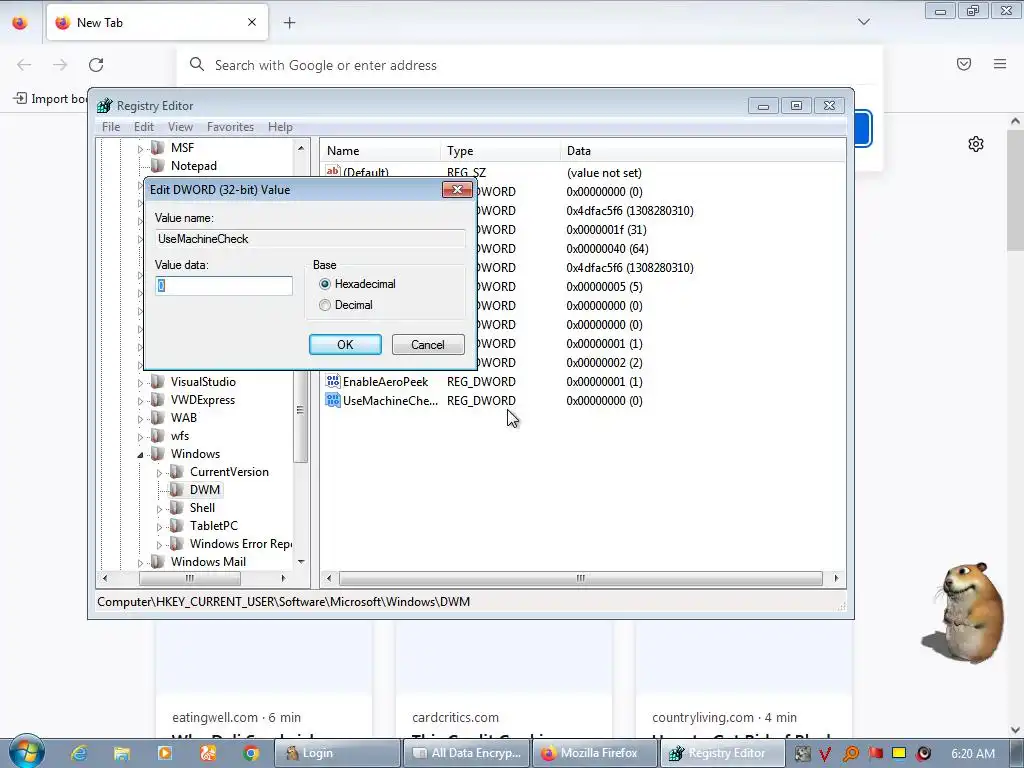Click the Registry Editor title bar icon
1024x768 pixels.
tap(104, 106)
